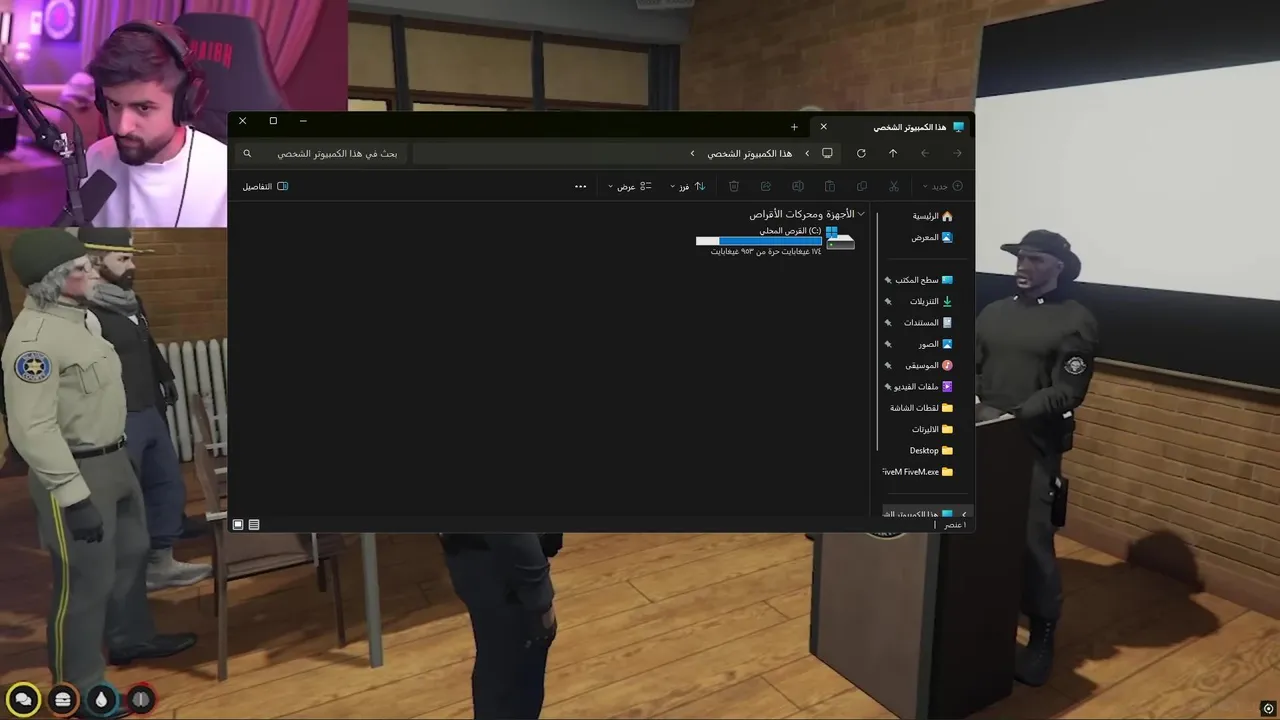Toggle the التفاصيل details pane
Image resolution: width=1280 pixels, height=720 pixels.
[265, 186]
